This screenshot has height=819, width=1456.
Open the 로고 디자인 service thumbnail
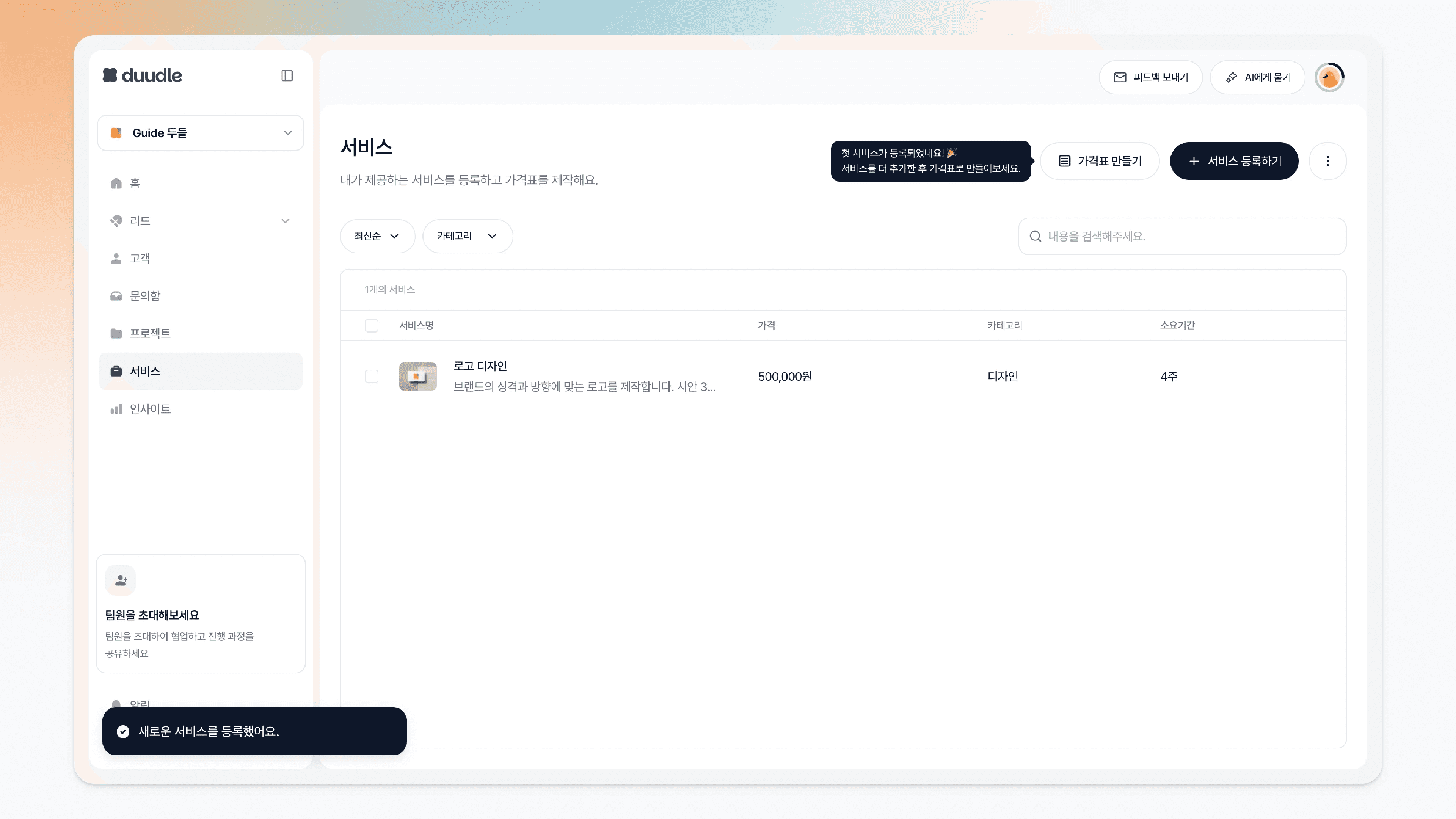(418, 377)
